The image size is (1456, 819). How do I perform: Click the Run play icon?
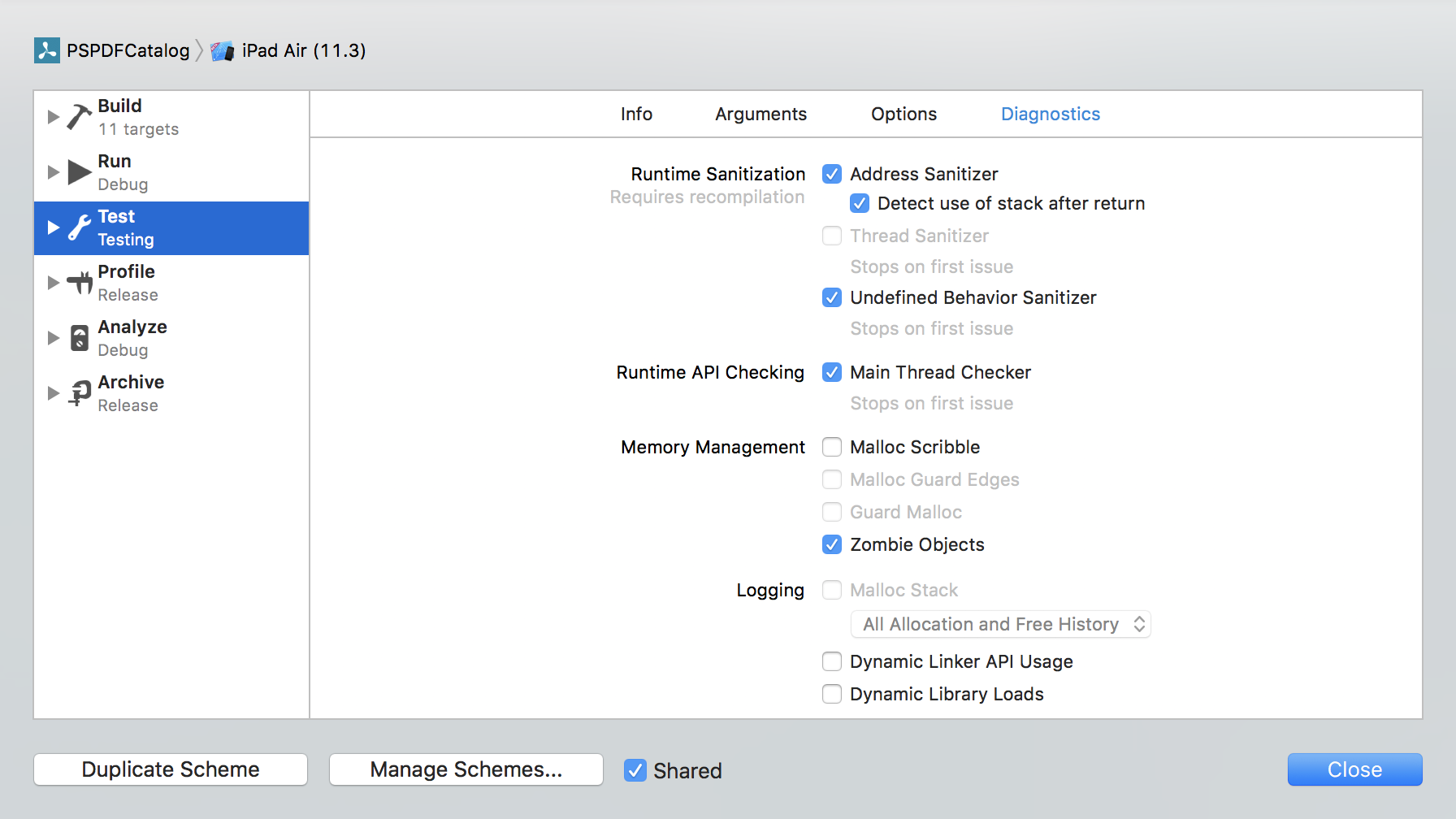pyautogui.click(x=79, y=171)
